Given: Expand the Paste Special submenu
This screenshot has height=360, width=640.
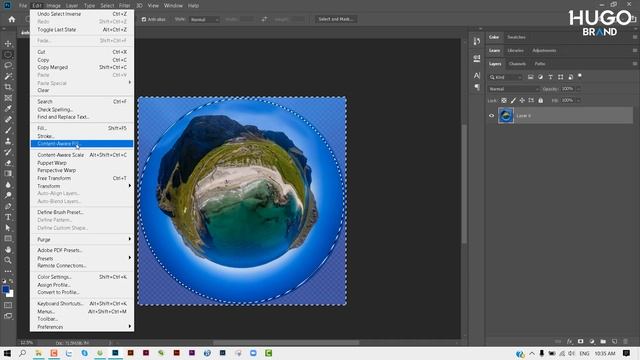Looking at the screenshot, I should click(82, 83).
